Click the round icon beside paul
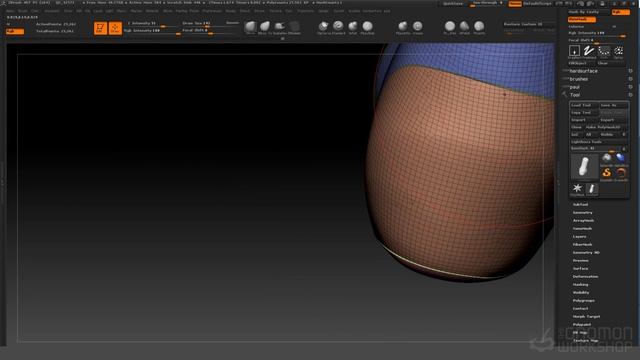Screen dimensions: 640x360 click(x=631, y=87)
